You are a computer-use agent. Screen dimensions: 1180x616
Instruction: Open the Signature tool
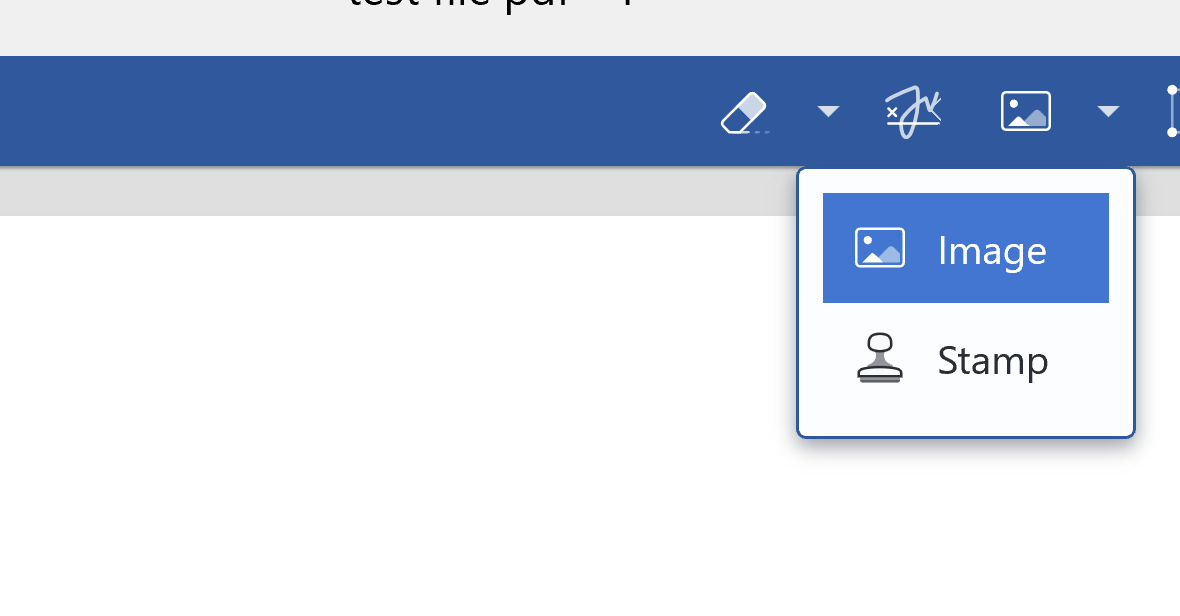(914, 112)
